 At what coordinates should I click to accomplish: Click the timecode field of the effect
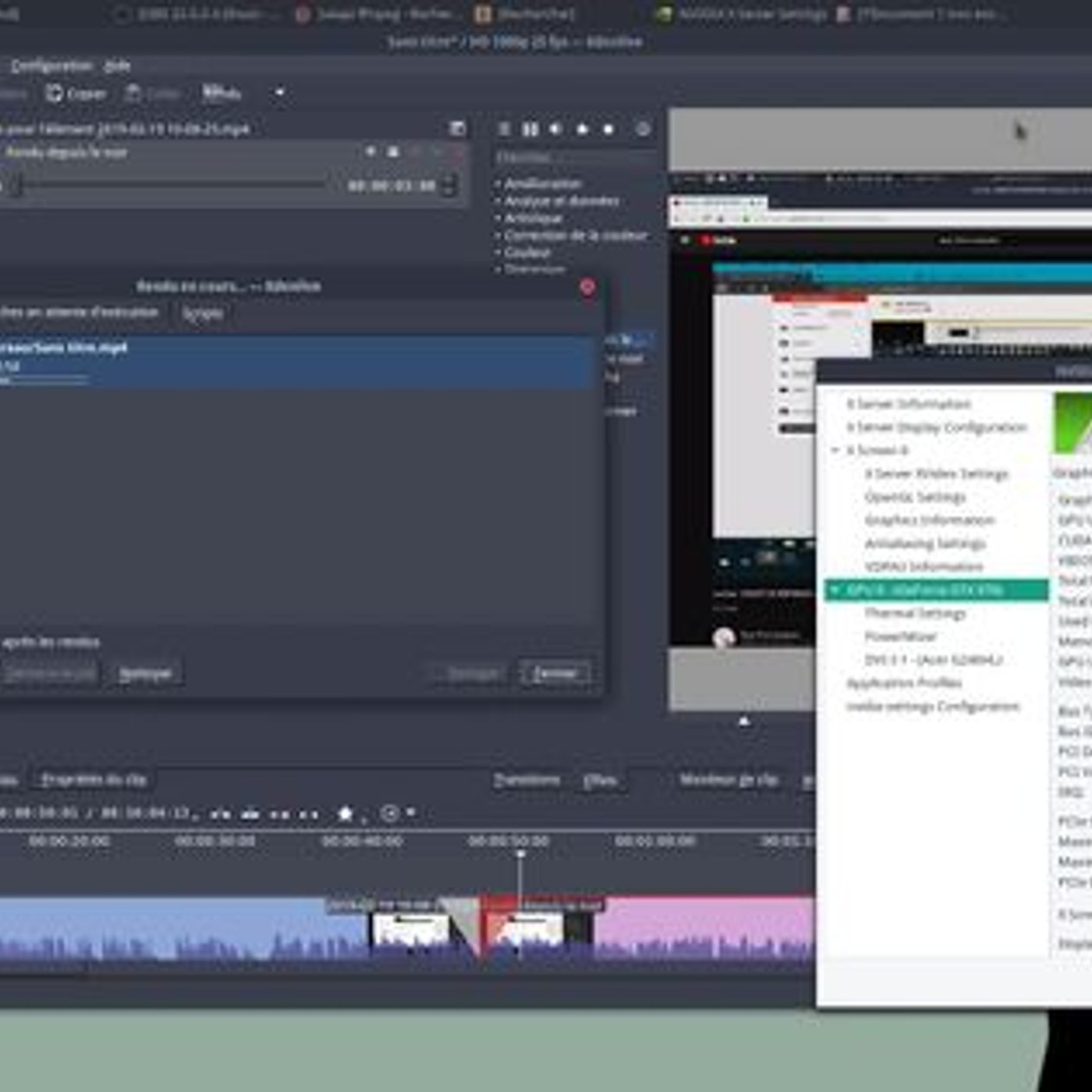tap(392, 186)
